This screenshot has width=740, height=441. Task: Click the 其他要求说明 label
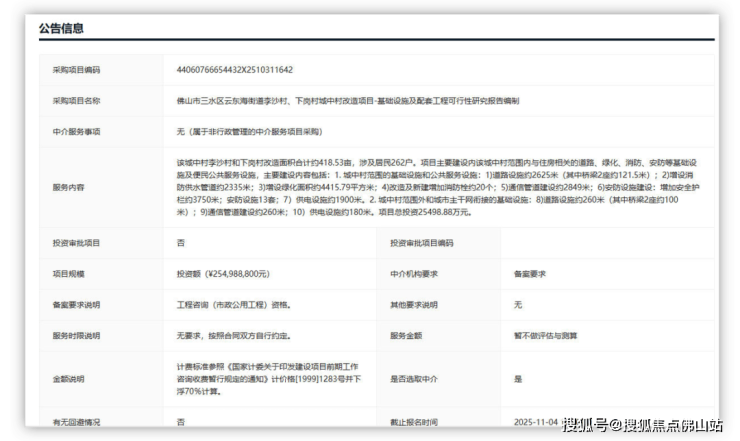413,304
